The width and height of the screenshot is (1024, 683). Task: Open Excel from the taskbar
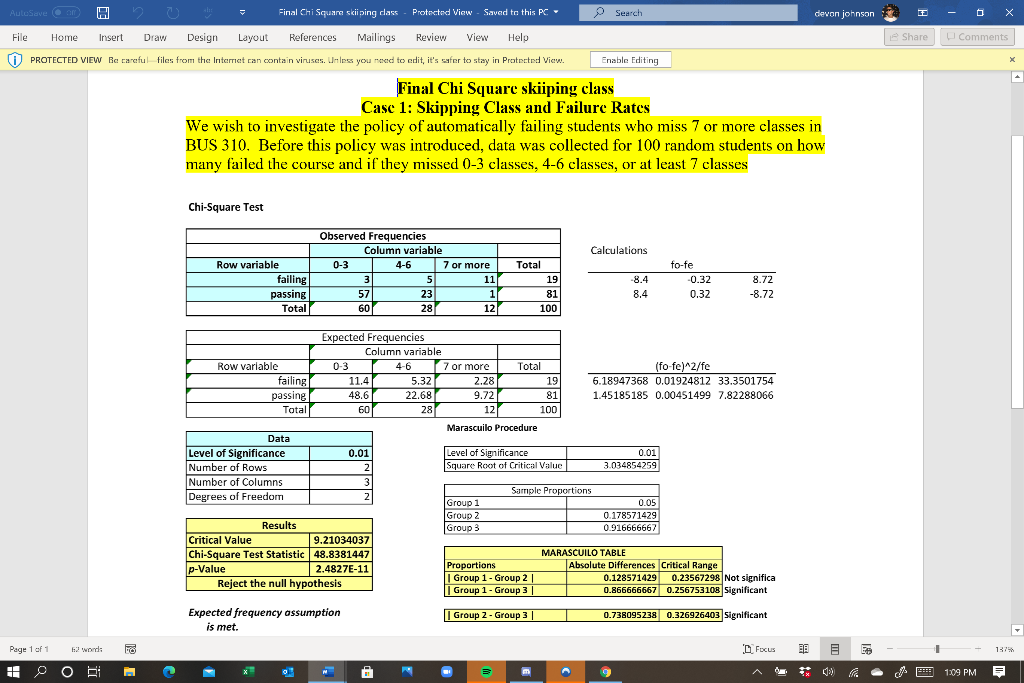[x=247, y=671]
